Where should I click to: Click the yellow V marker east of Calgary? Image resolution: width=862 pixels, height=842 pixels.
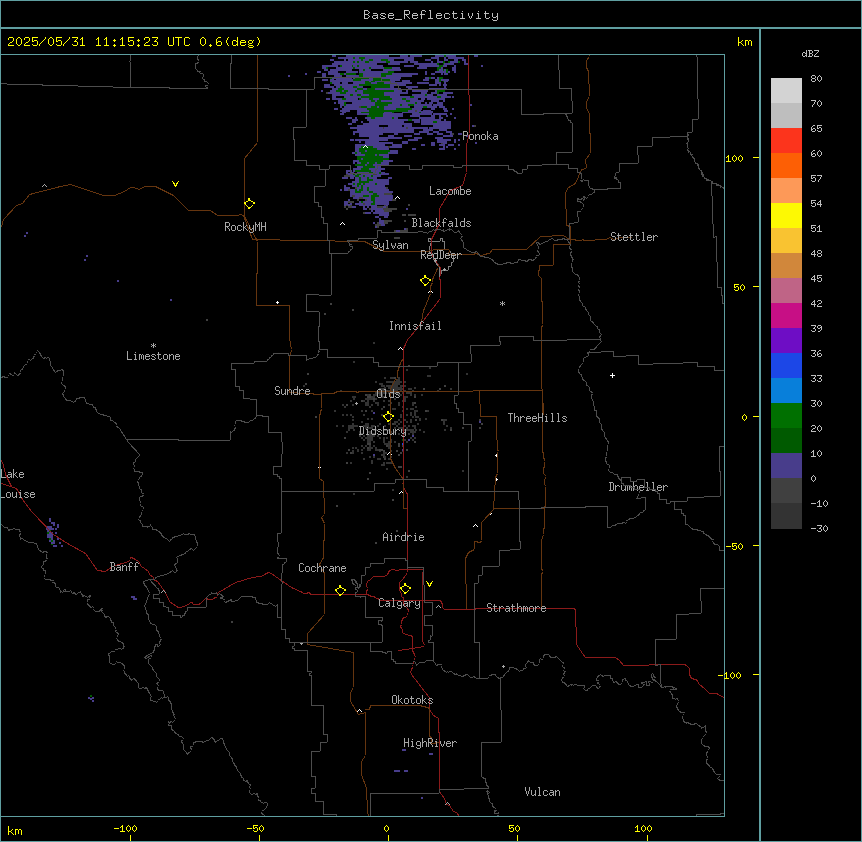pyautogui.click(x=429, y=584)
